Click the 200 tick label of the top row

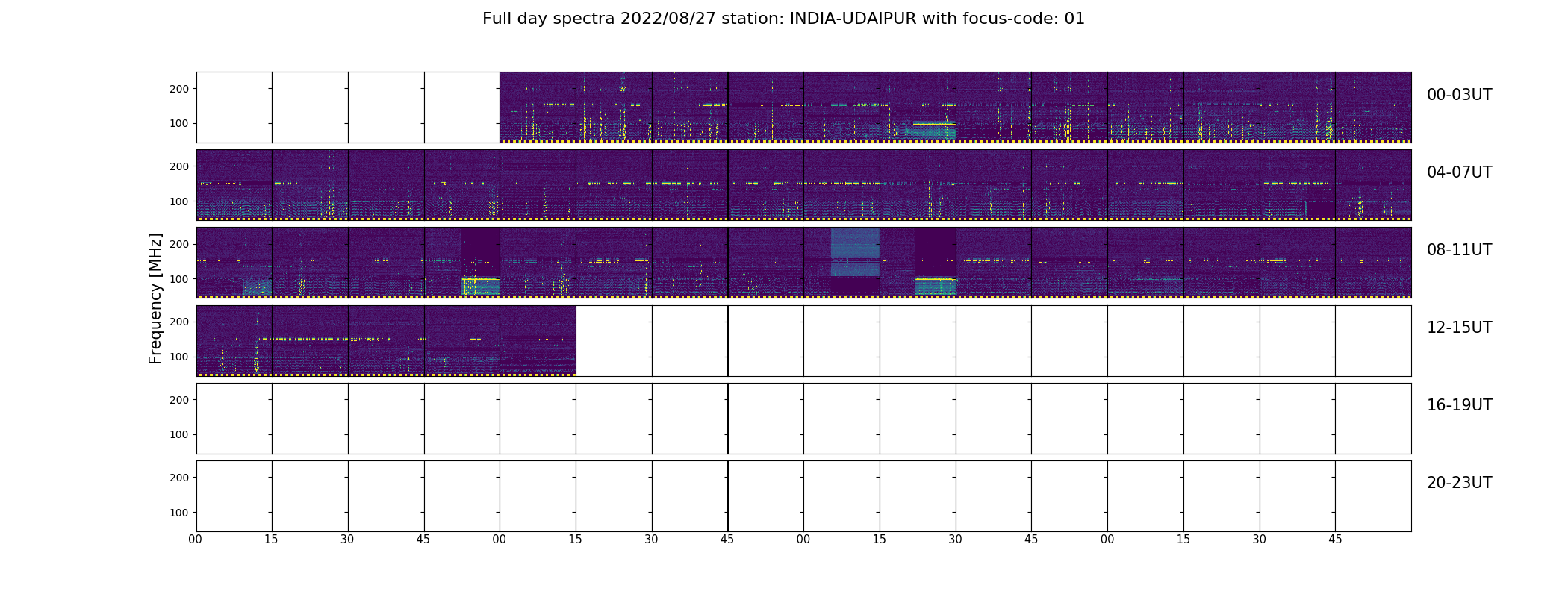pyautogui.click(x=180, y=89)
